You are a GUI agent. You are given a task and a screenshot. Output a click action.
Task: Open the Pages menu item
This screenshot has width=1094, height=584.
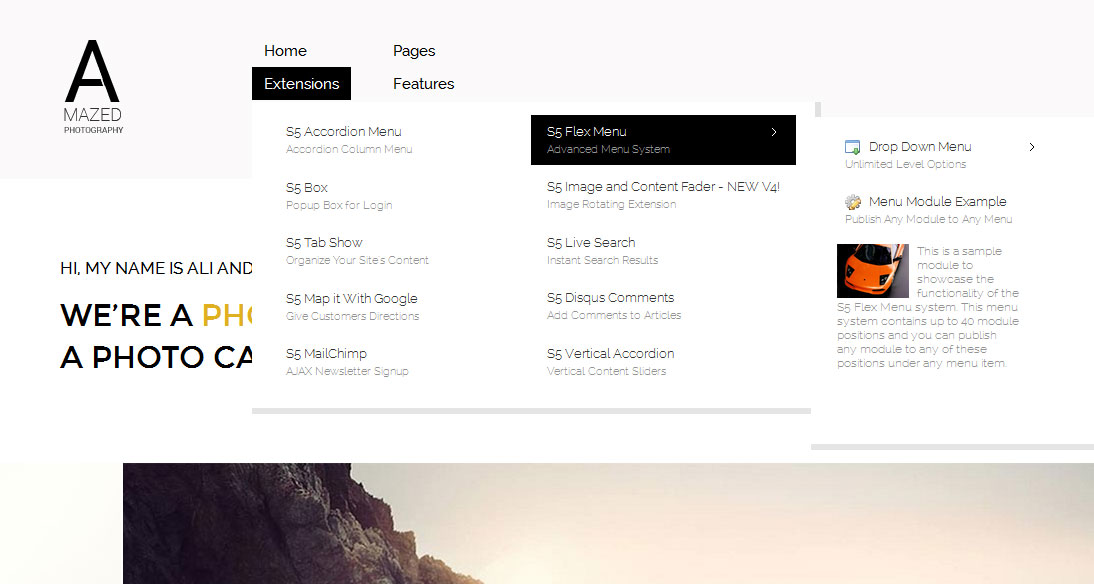[x=414, y=51]
